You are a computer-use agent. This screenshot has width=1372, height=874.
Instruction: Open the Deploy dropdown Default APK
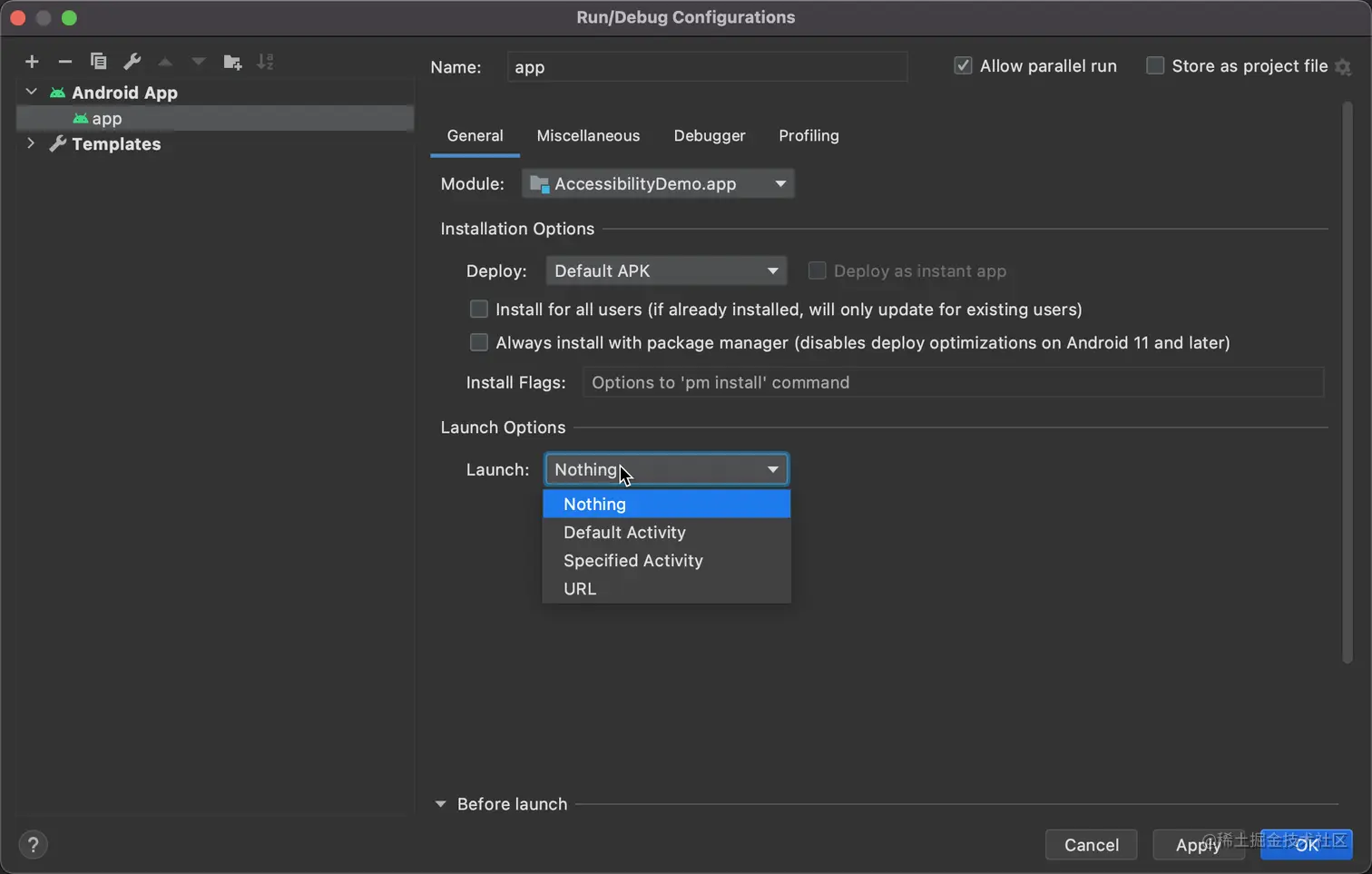coord(666,270)
